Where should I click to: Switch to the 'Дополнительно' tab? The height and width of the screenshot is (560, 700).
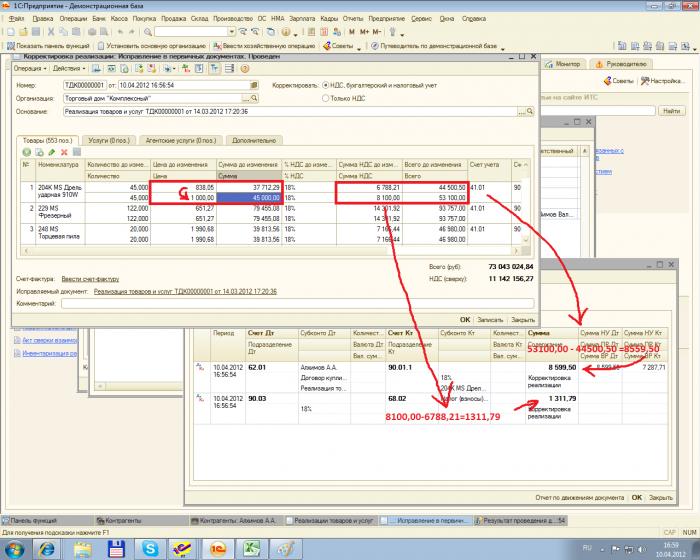click(x=254, y=140)
